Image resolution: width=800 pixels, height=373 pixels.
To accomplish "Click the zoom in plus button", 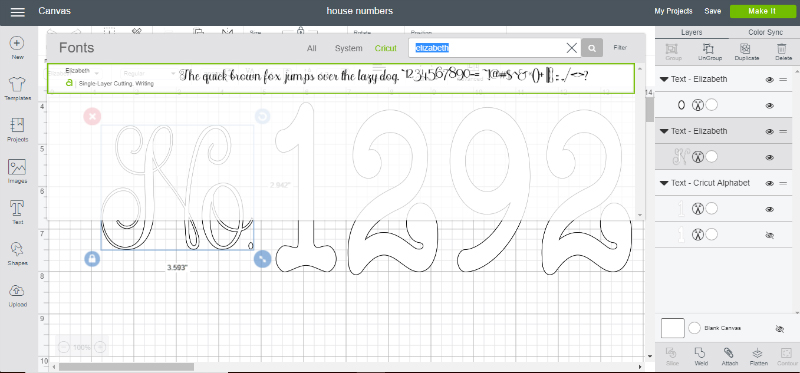I will coord(101,347).
